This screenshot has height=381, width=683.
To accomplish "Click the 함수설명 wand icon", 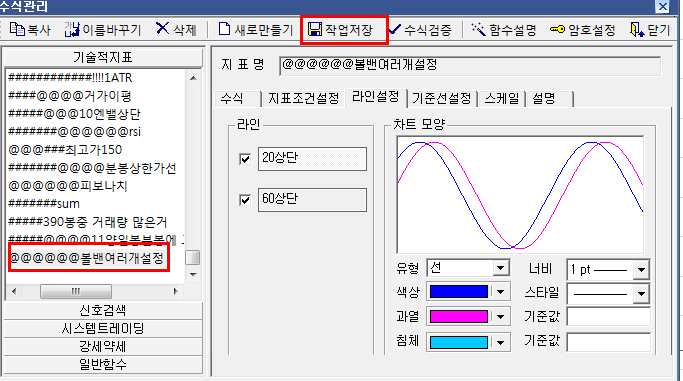I will tap(478, 29).
